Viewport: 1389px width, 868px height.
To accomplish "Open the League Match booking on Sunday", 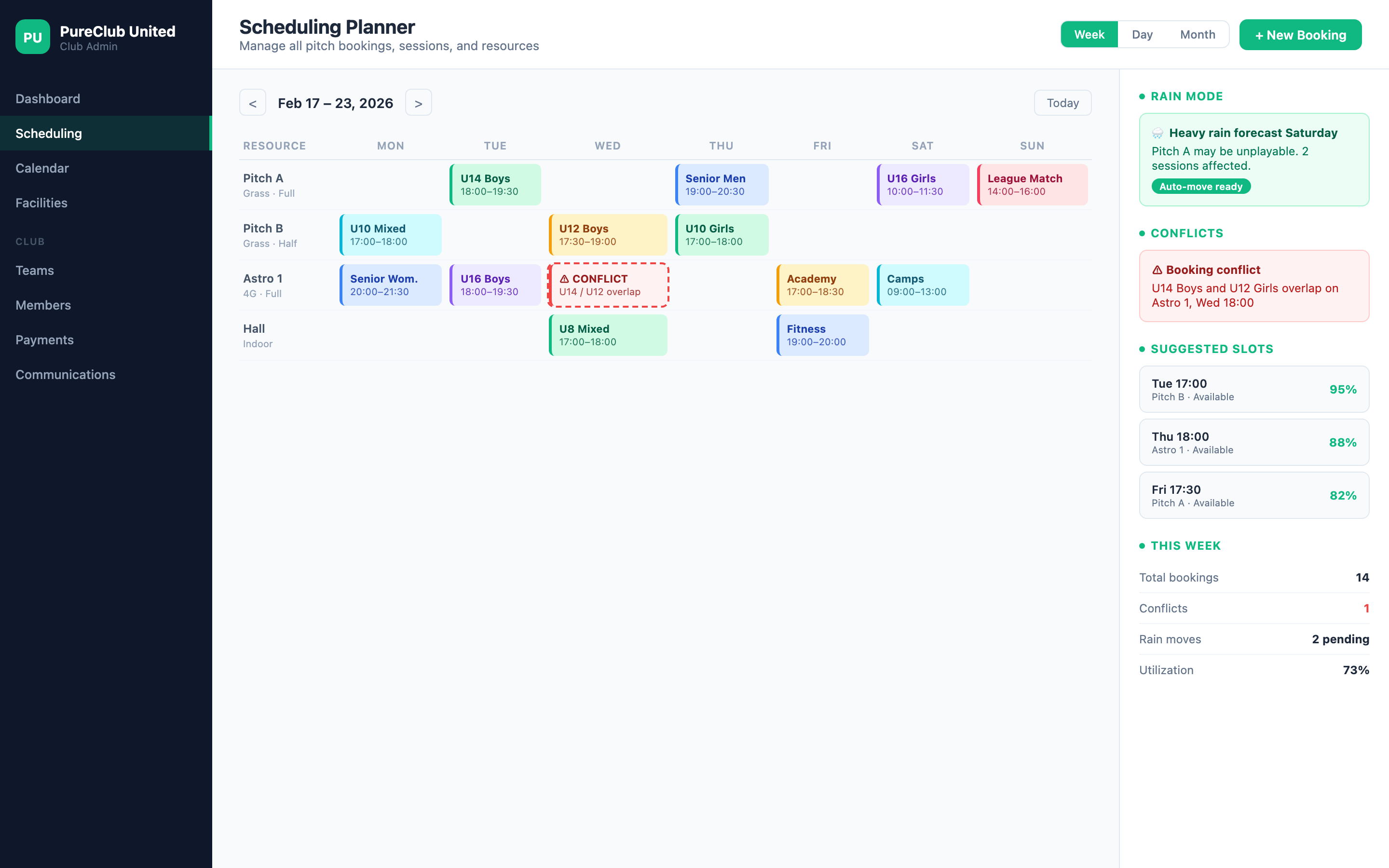I will [x=1032, y=184].
